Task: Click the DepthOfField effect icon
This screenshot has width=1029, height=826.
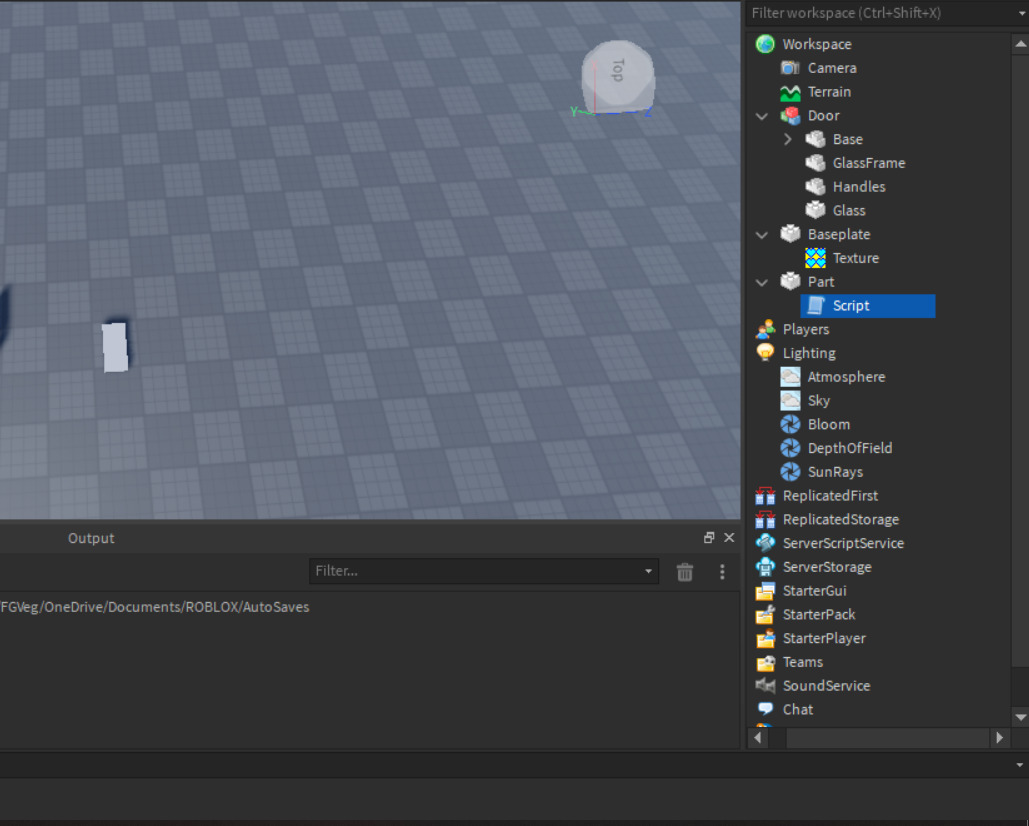Action: (790, 448)
